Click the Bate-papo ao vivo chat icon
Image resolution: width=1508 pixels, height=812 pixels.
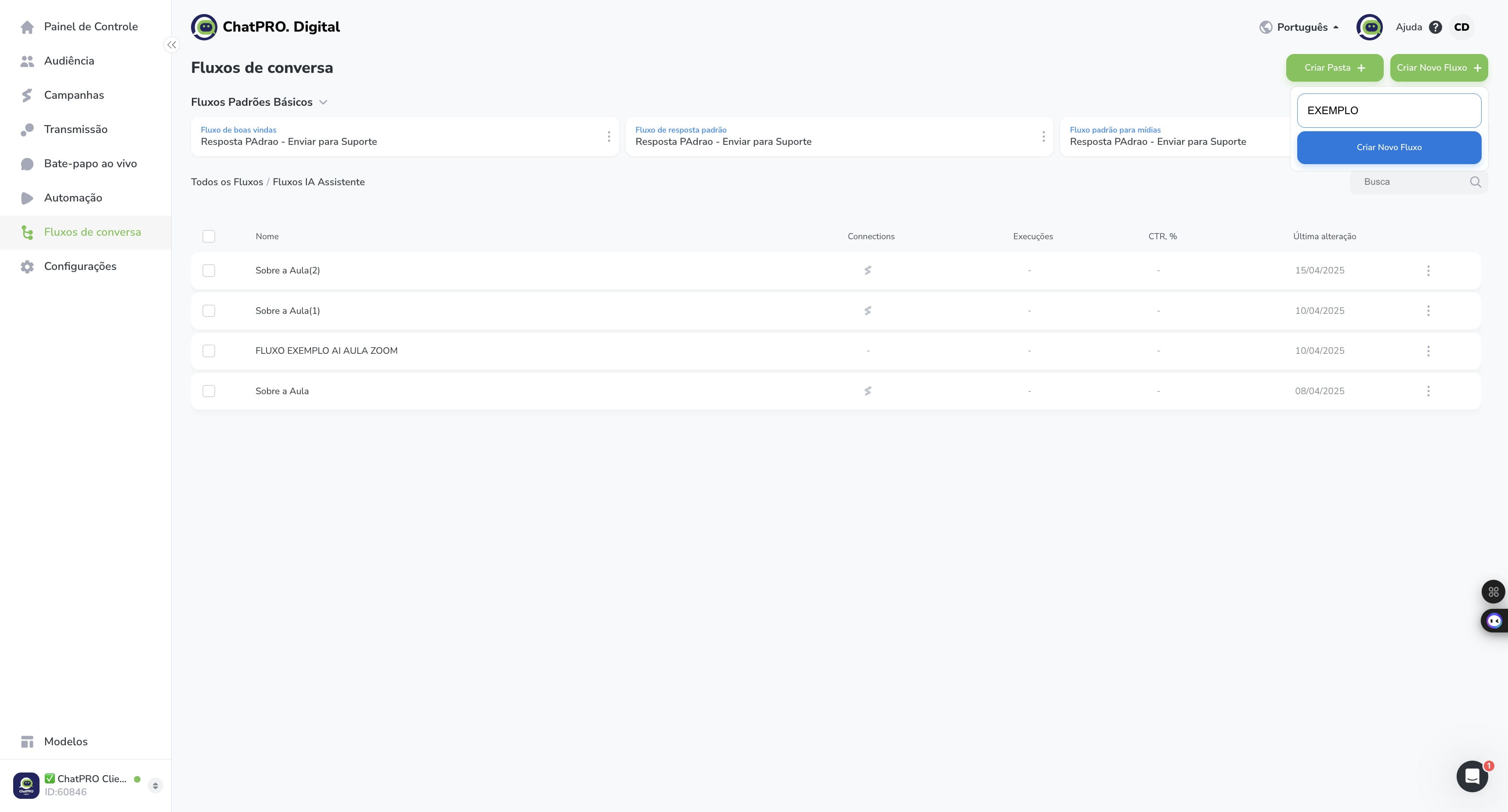coord(27,164)
